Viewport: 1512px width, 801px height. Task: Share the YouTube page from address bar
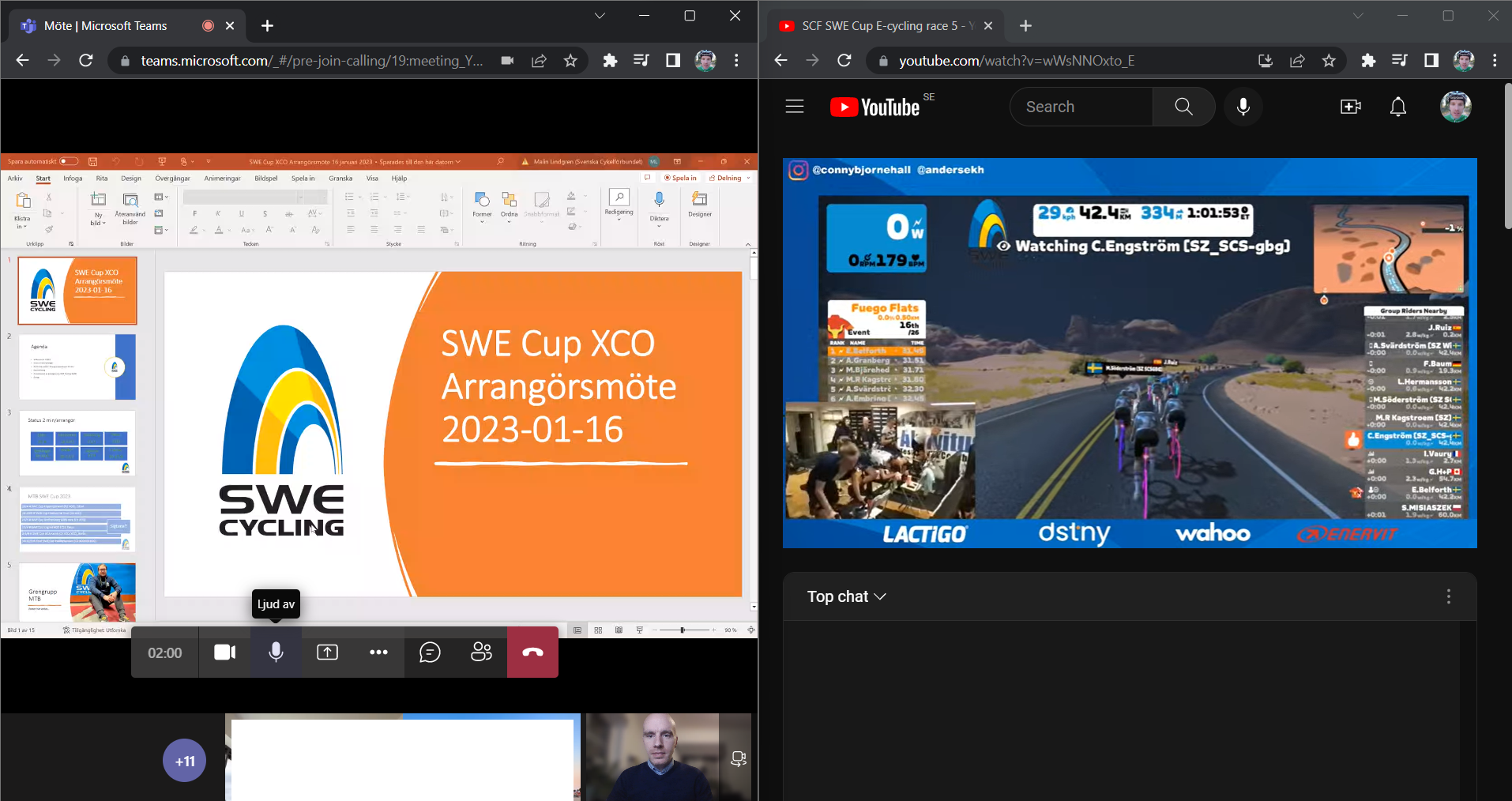[x=1297, y=61]
